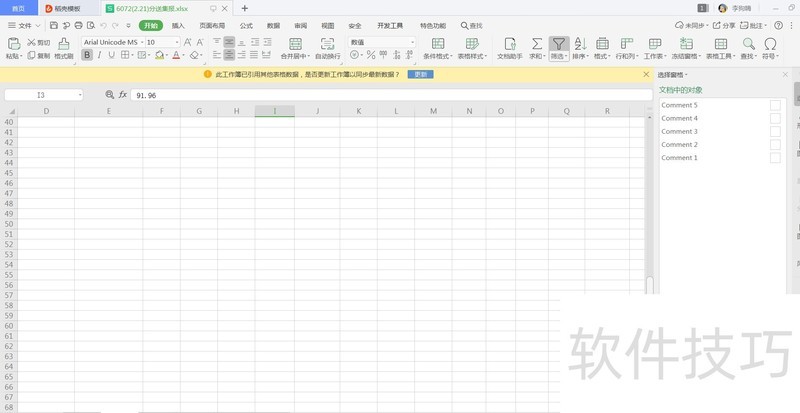Select the row 50 header

pos(8,224)
